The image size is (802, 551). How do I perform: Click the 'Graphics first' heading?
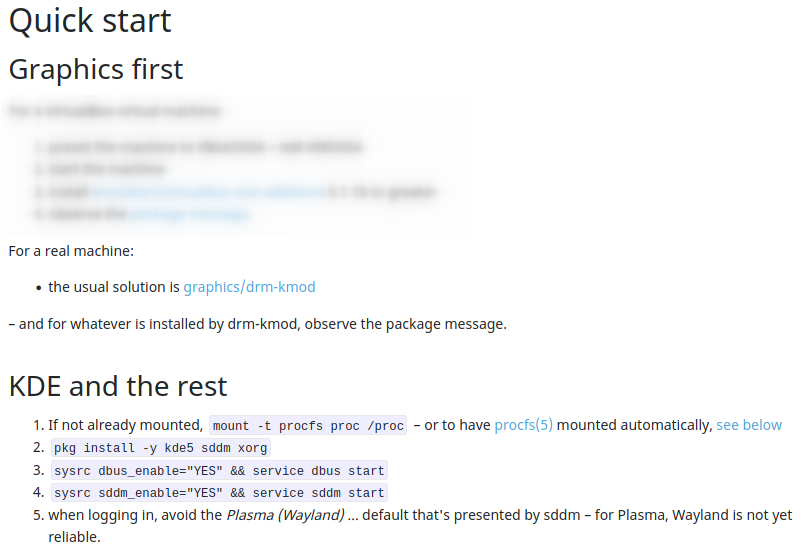click(96, 69)
